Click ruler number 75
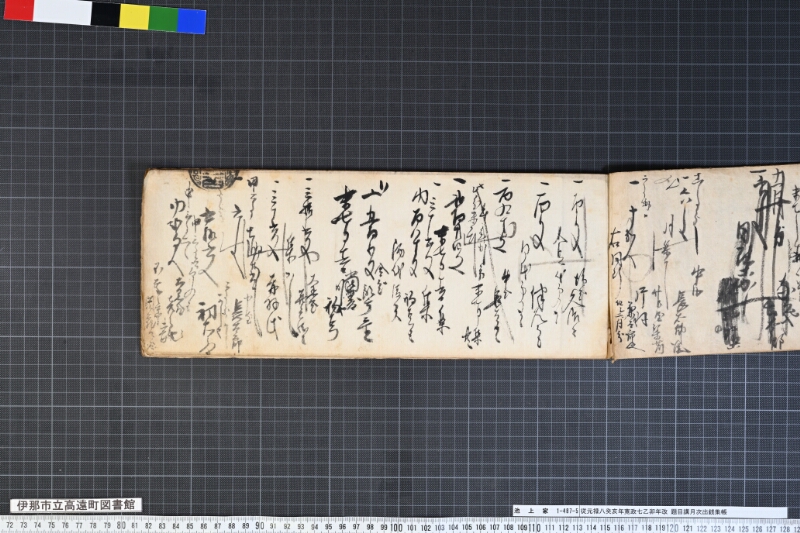This screenshot has width=800, height=533. coord(52,525)
